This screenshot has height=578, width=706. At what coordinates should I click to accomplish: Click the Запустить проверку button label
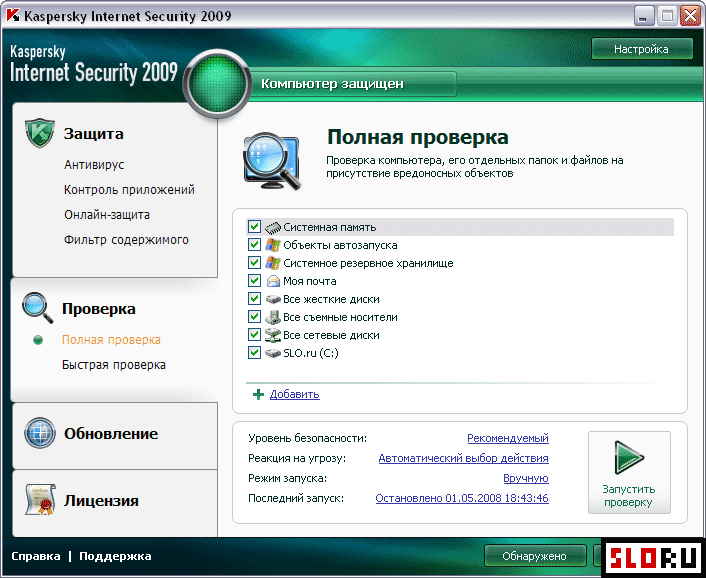629,496
